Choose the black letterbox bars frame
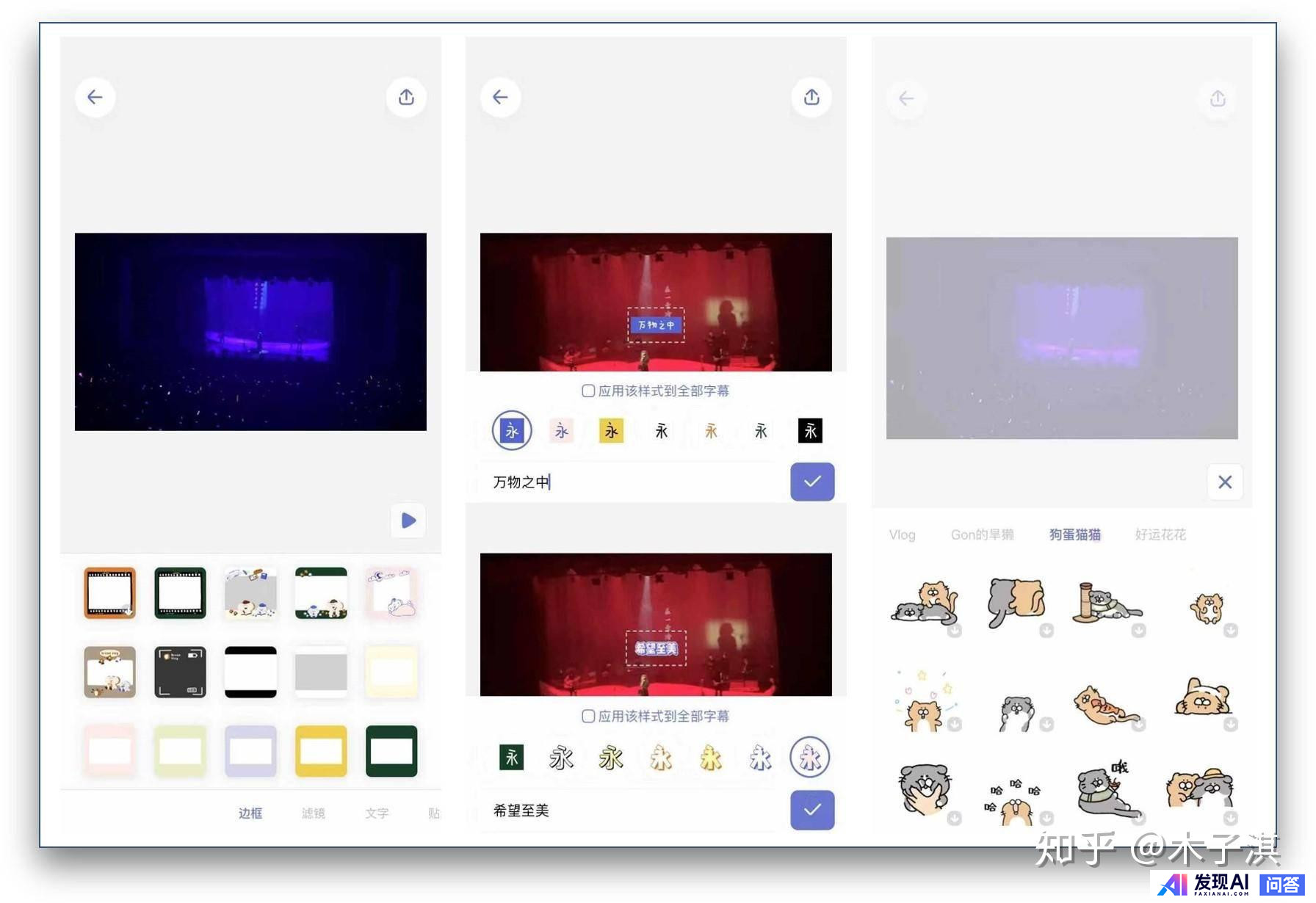Screen dimensions: 1316x903 pyautogui.click(x=250, y=672)
